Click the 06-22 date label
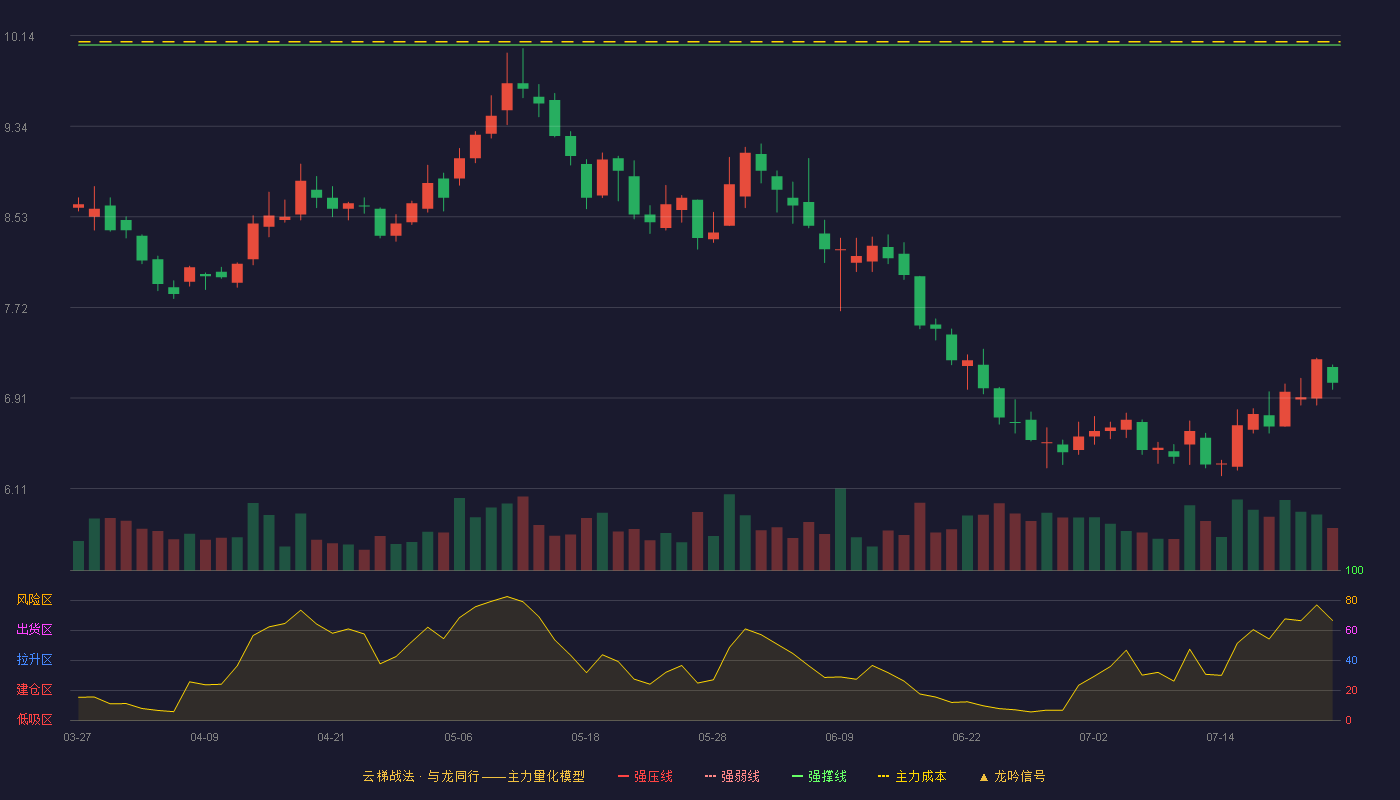The height and width of the screenshot is (800, 1400). click(966, 737)
